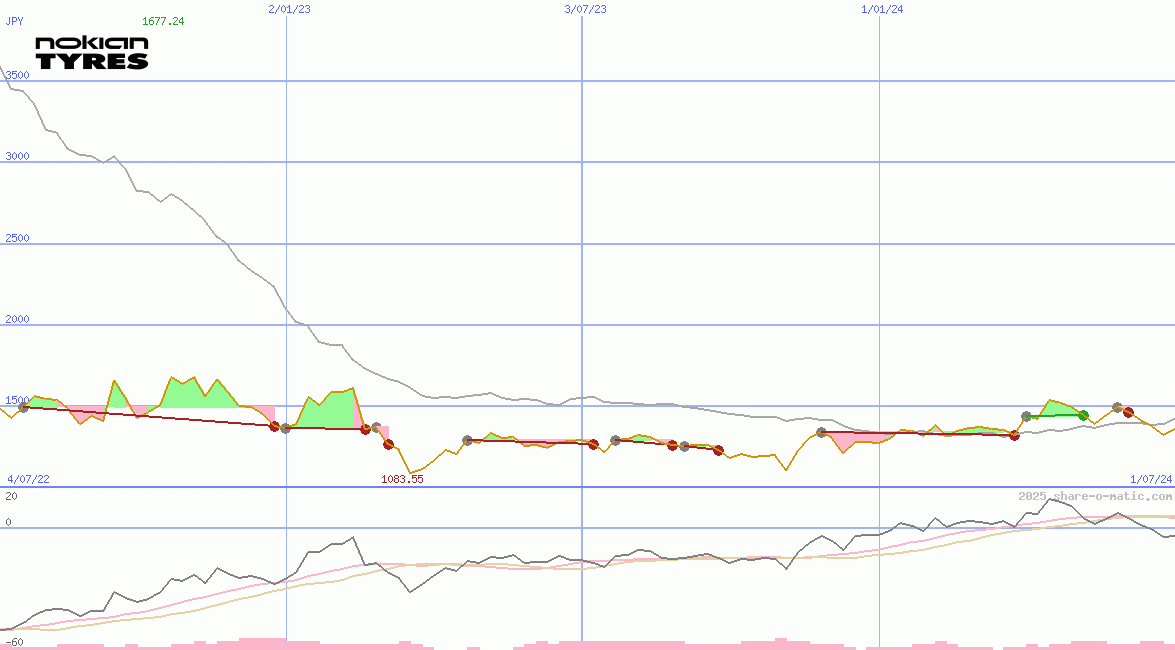The height and width of the screenshot is (650, 1175).
Task: Click the 2000 price axis label
Action: [17, 319]
